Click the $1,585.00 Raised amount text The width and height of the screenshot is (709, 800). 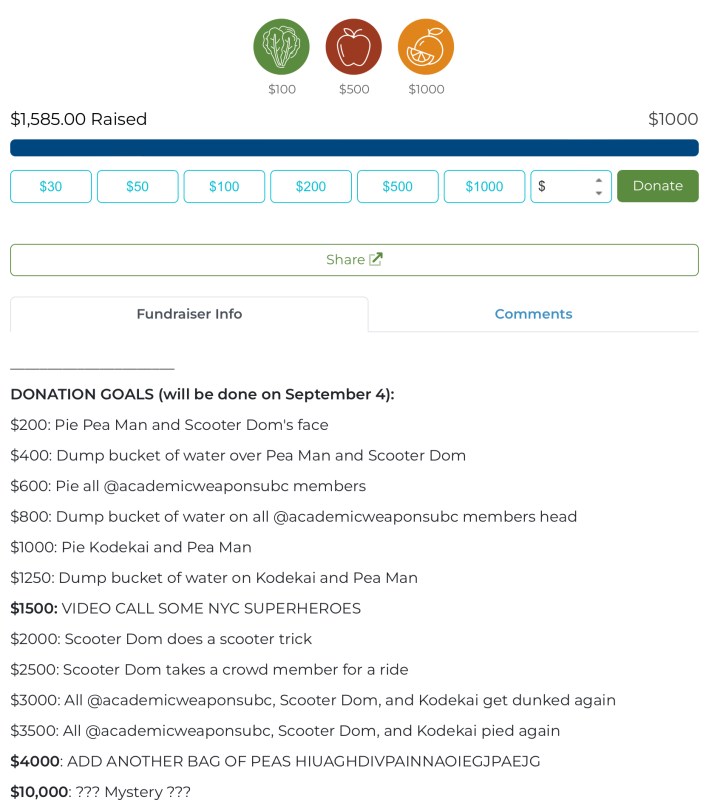coord(79,120)
